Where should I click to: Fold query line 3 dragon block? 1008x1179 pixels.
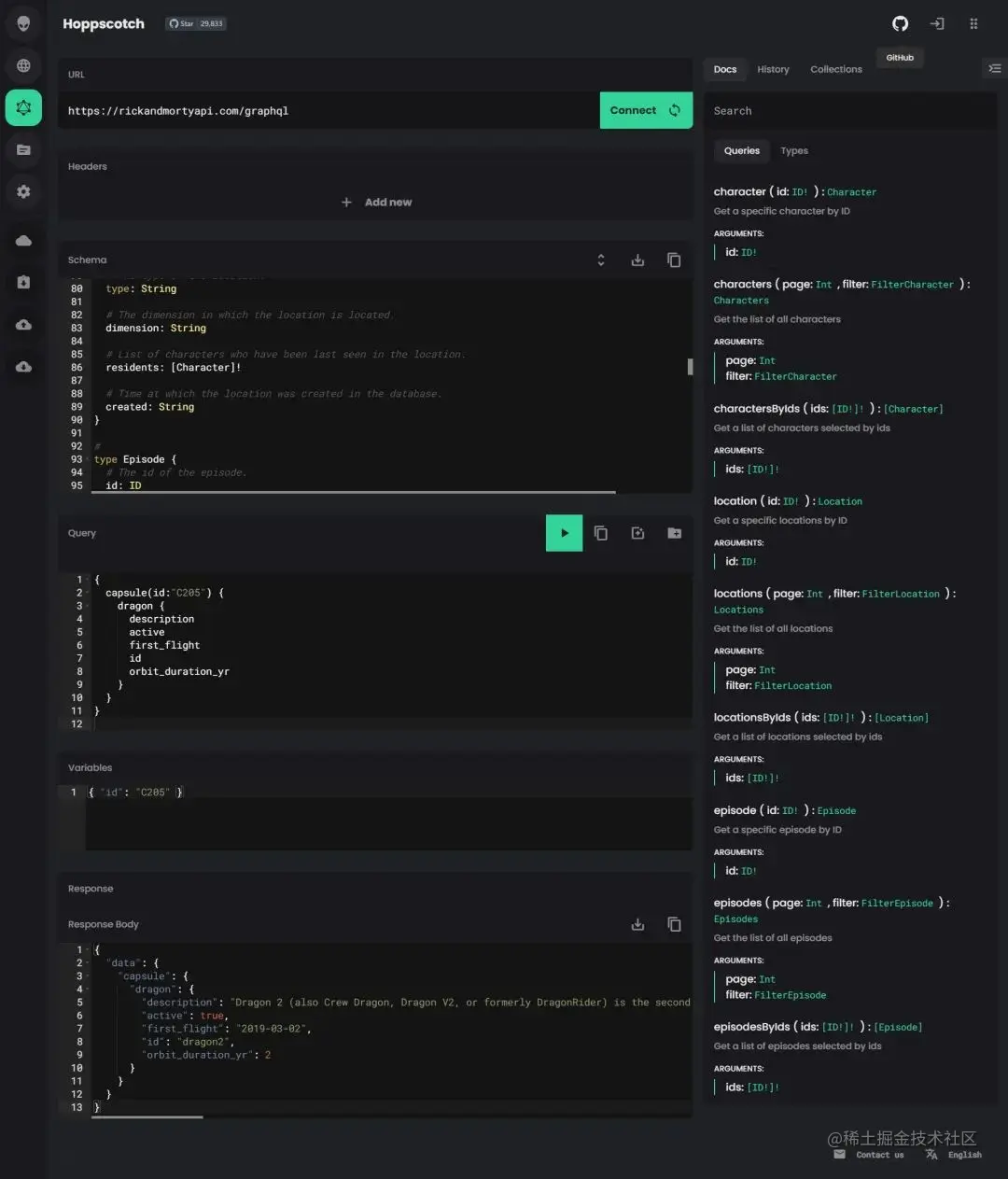[88, 606]
